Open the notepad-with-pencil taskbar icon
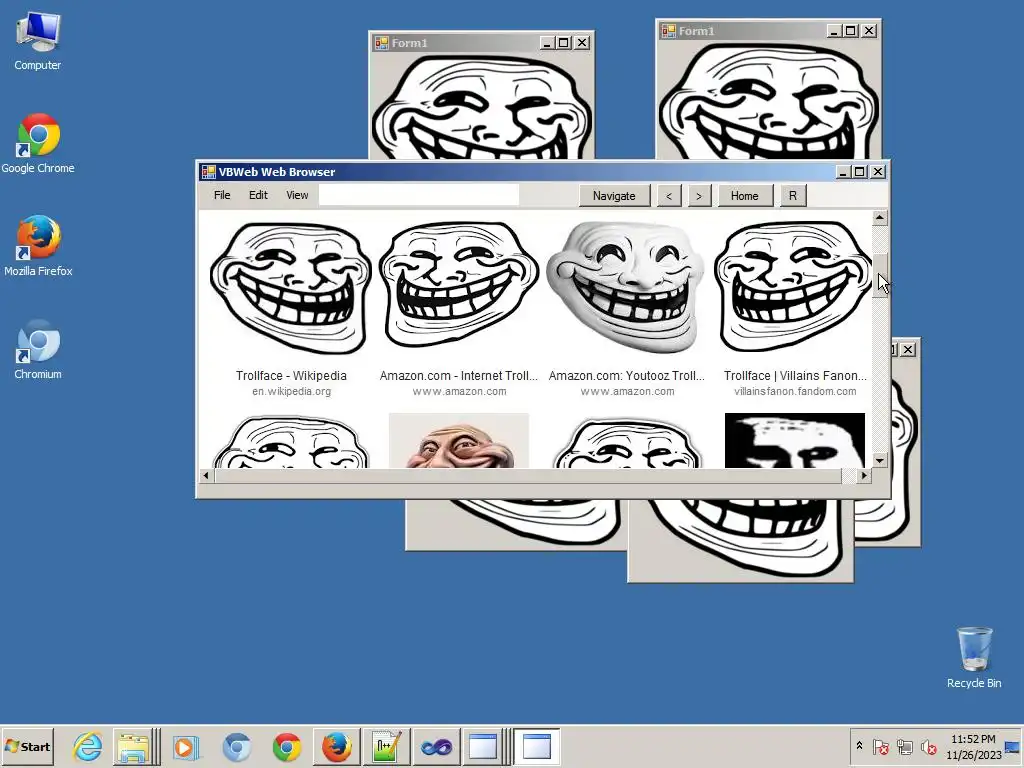 click(386, 747)
